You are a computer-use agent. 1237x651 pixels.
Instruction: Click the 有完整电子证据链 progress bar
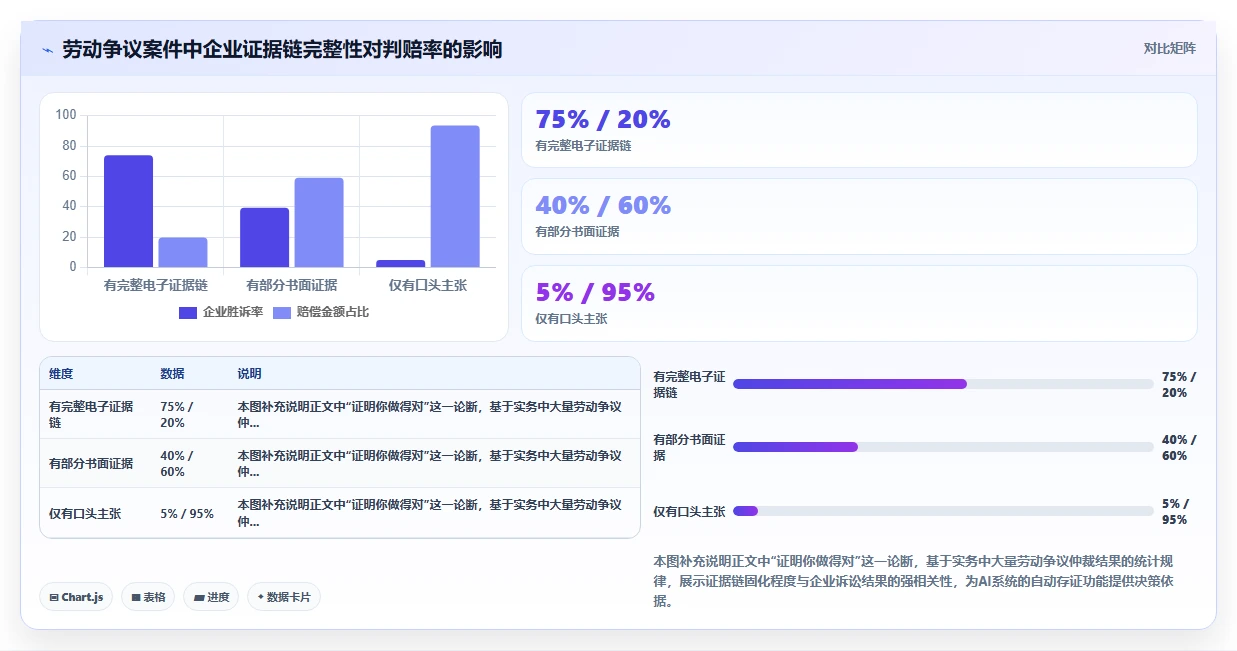pyautogui.click(x=943, y=384)
